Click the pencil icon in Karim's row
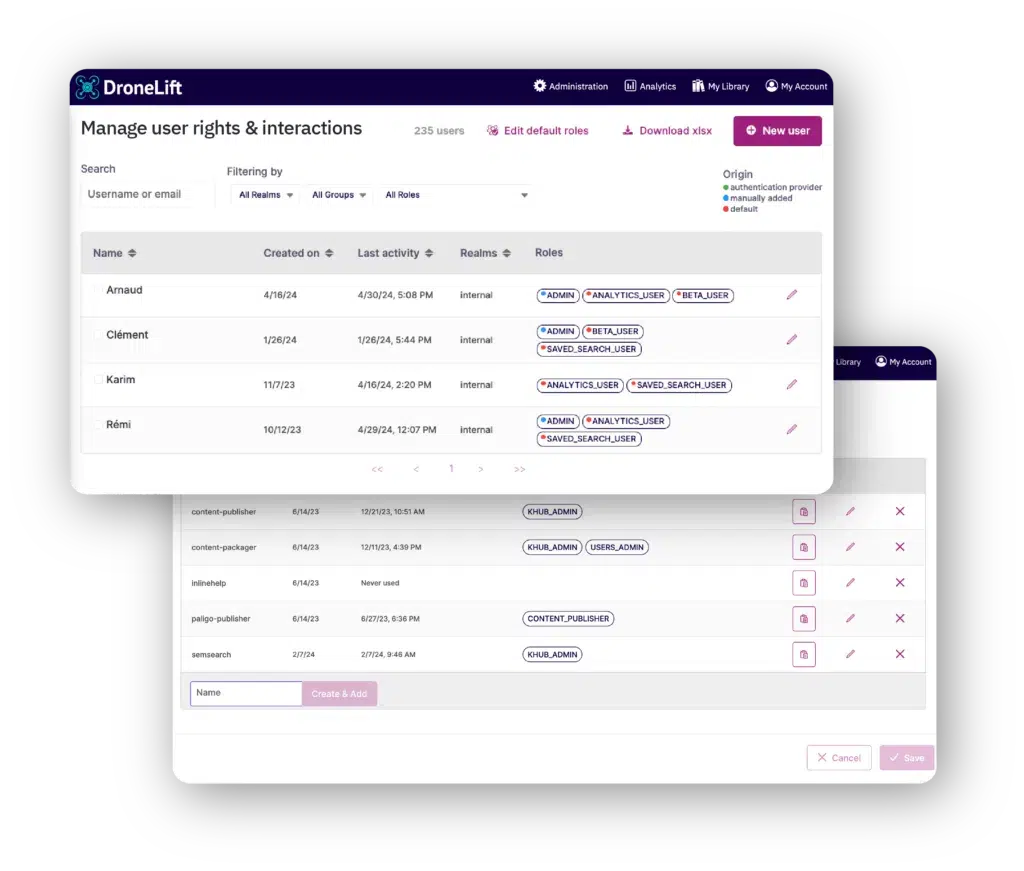The width and height of the screenshot is (1024, 871). point(791,385)
